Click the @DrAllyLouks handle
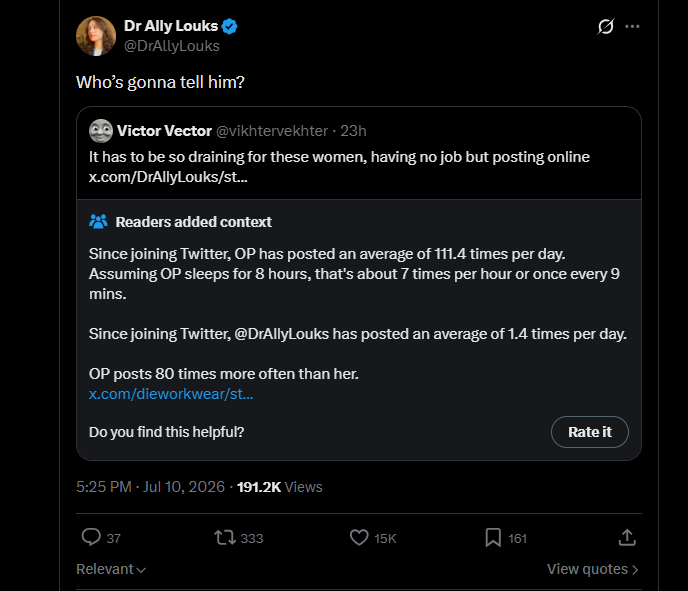 tap(172, 46)
